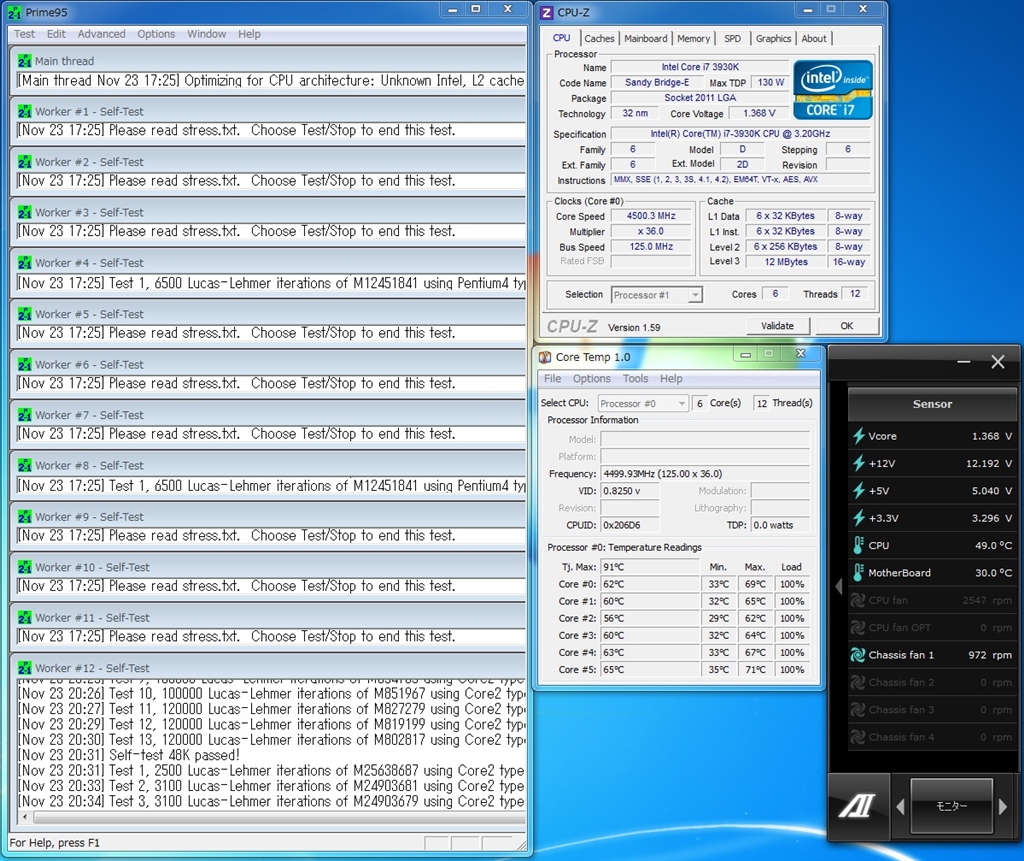
Task: Click the Worker #1 Self-Test icon
Action: coord(25,111)
